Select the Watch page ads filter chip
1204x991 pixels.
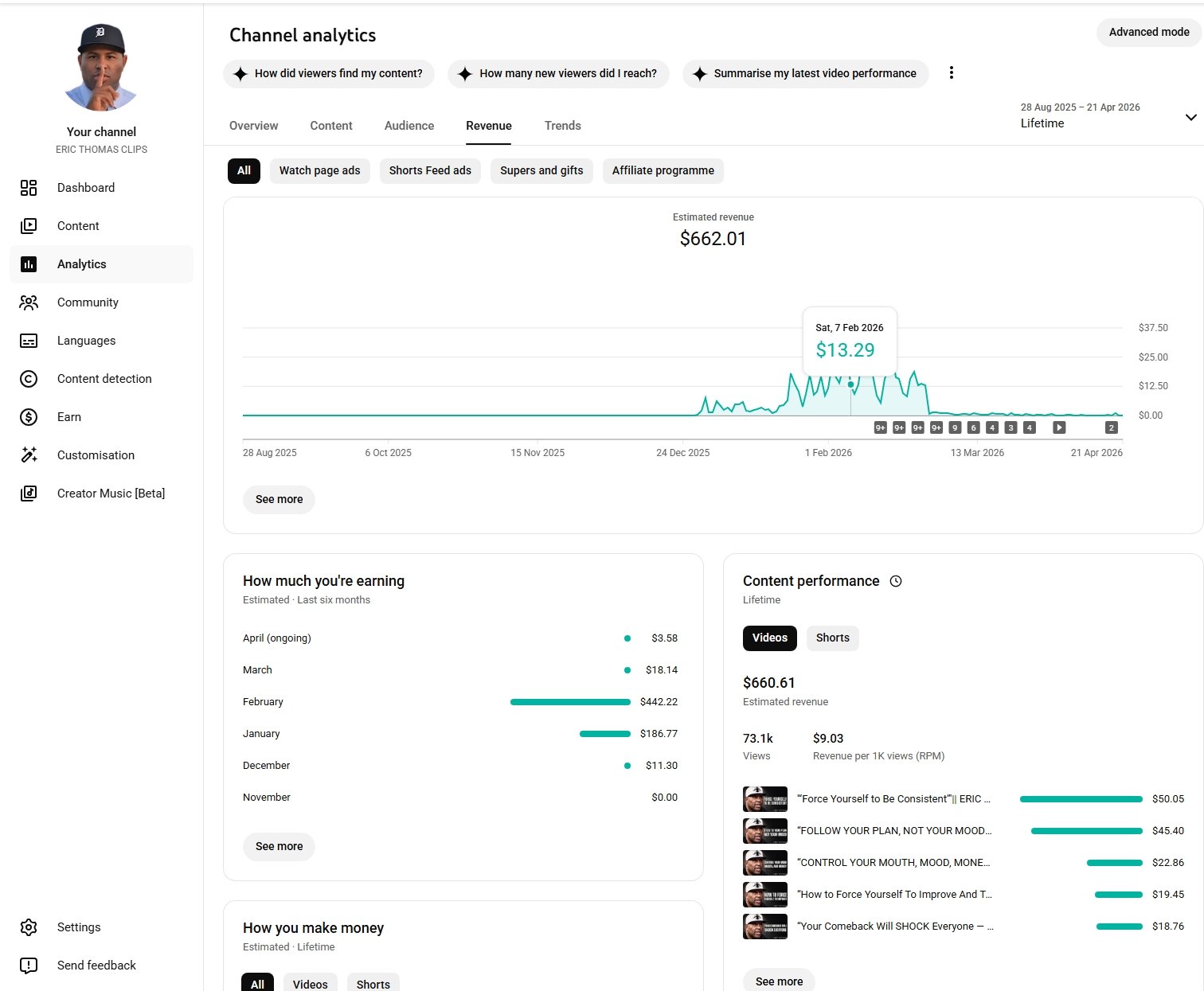point(319,170)
